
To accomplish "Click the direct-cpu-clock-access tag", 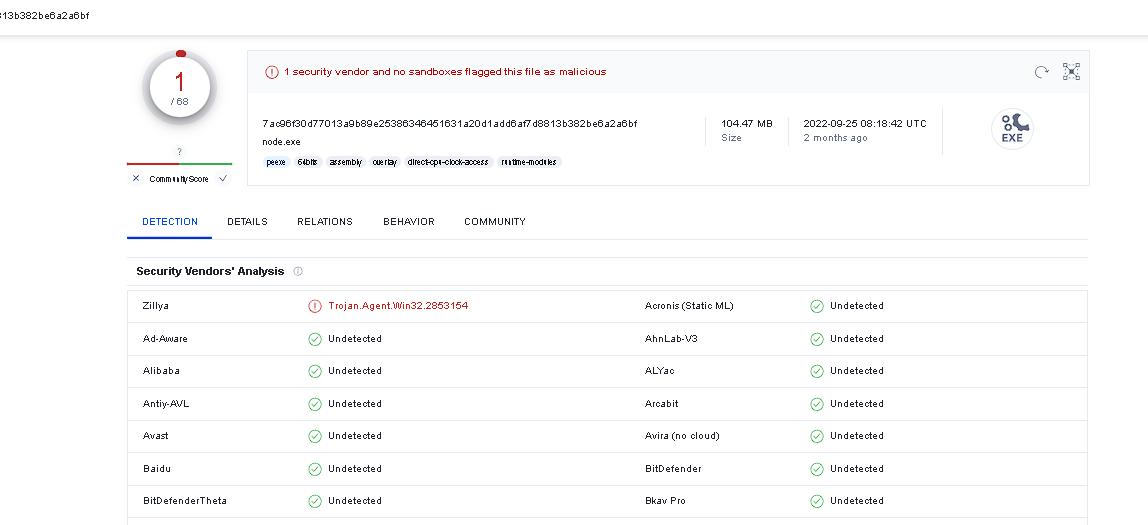I will click(x=448, y=162).
